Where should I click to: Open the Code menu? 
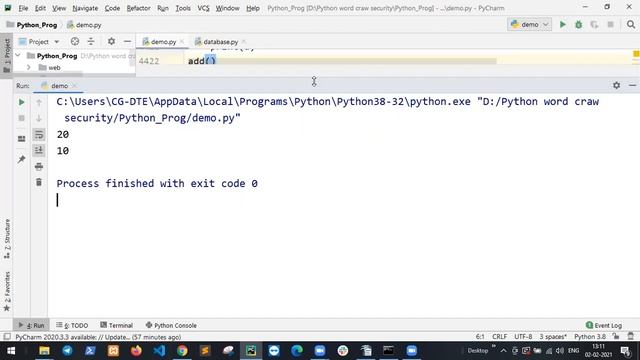(112, 8)
